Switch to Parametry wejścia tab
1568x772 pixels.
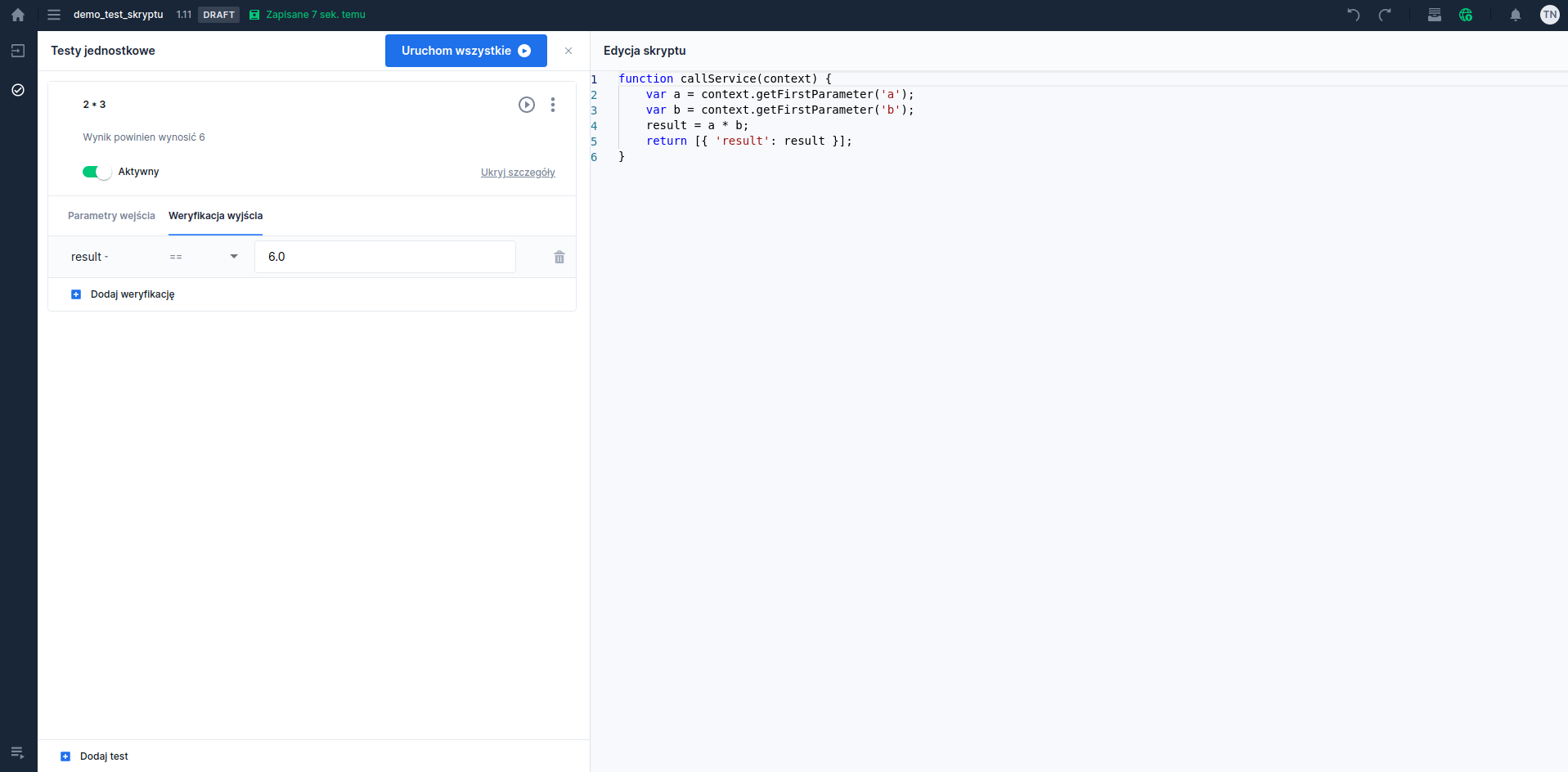pyautogui.click(x=111, y=216)
